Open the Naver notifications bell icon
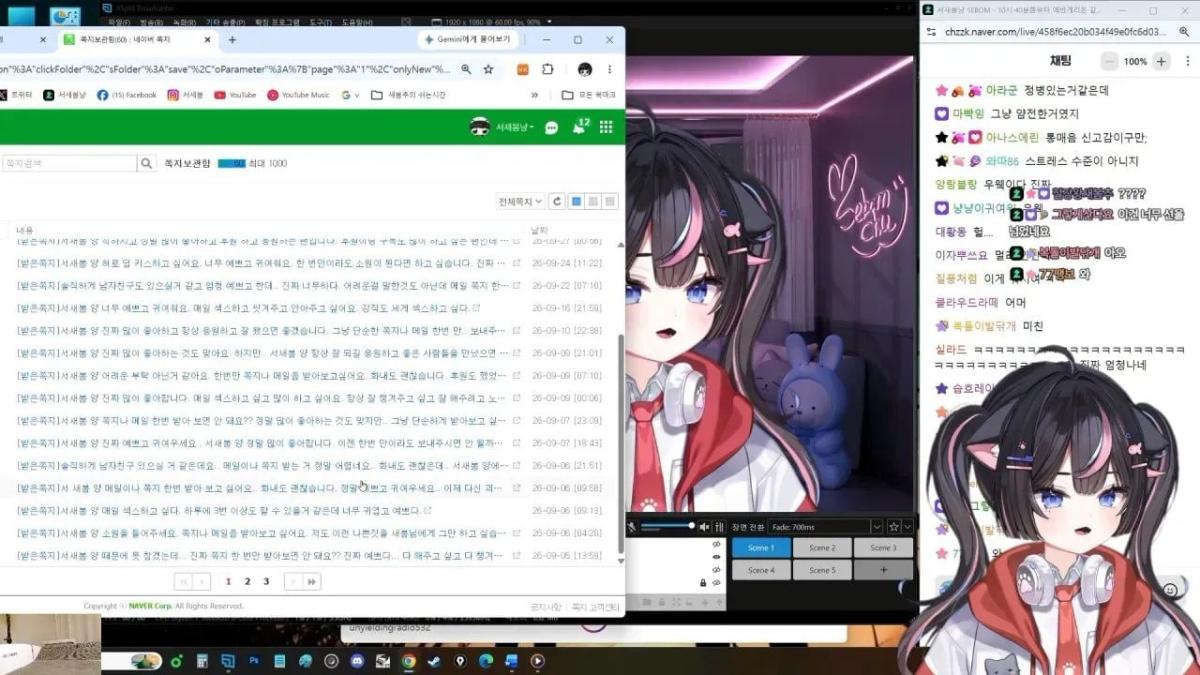 pyautogui.click(x=580, y=127)
